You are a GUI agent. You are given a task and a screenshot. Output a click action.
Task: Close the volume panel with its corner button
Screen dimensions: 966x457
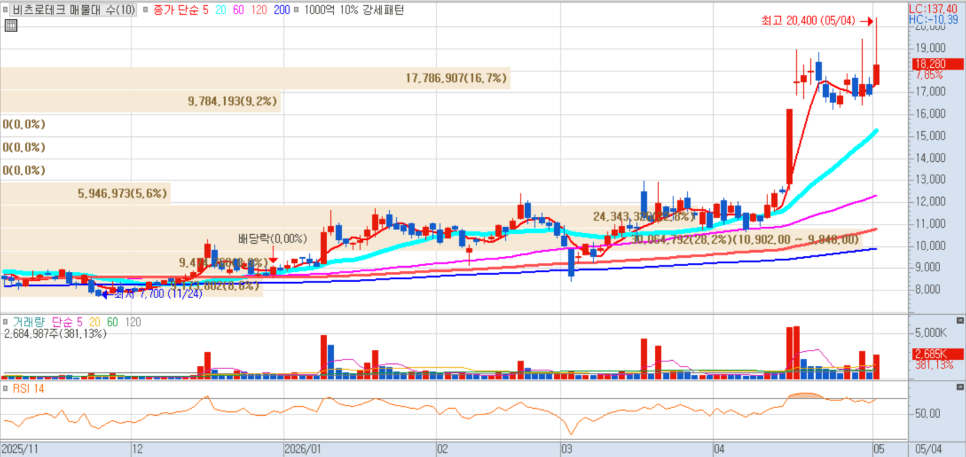[959, 321]
